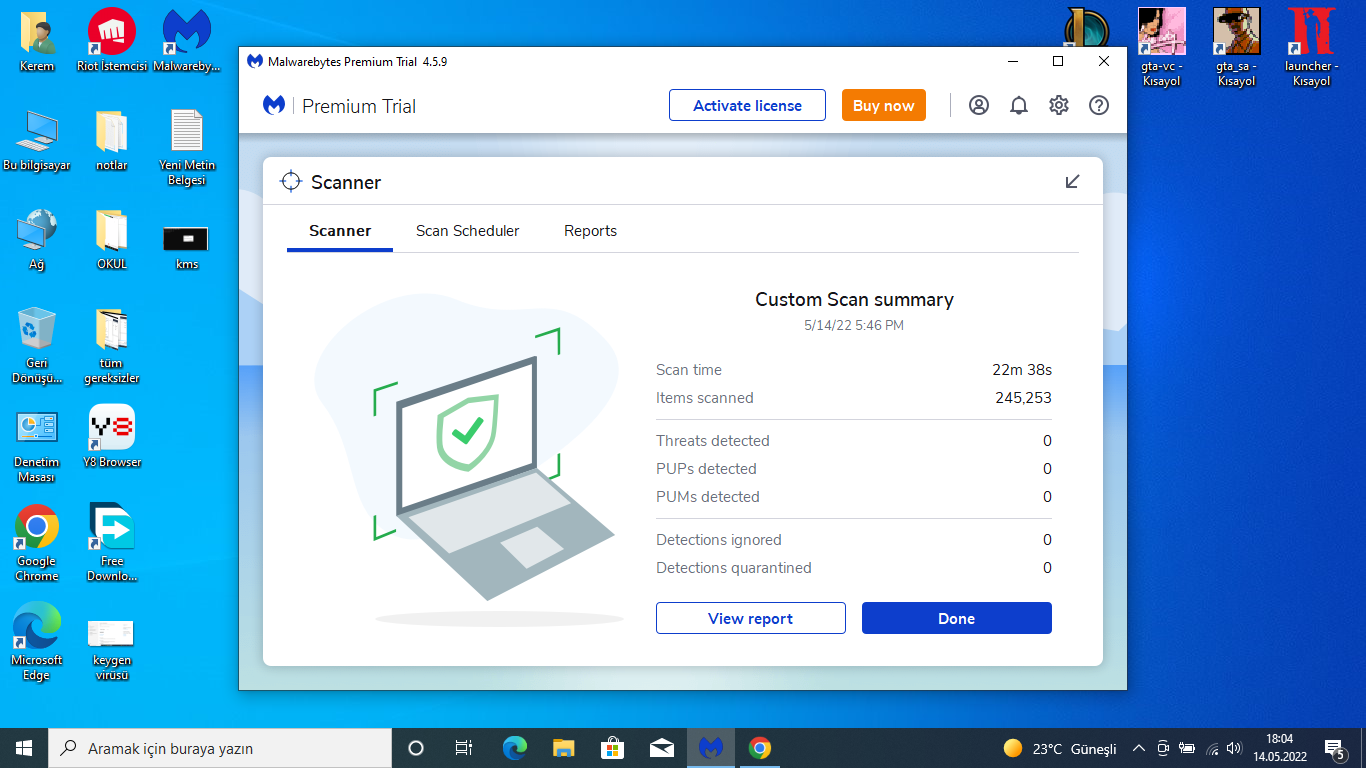Open the Wi-Fi network tray icon
The height and width of the screenshot is (768, 1366).
coord(1212,748)
